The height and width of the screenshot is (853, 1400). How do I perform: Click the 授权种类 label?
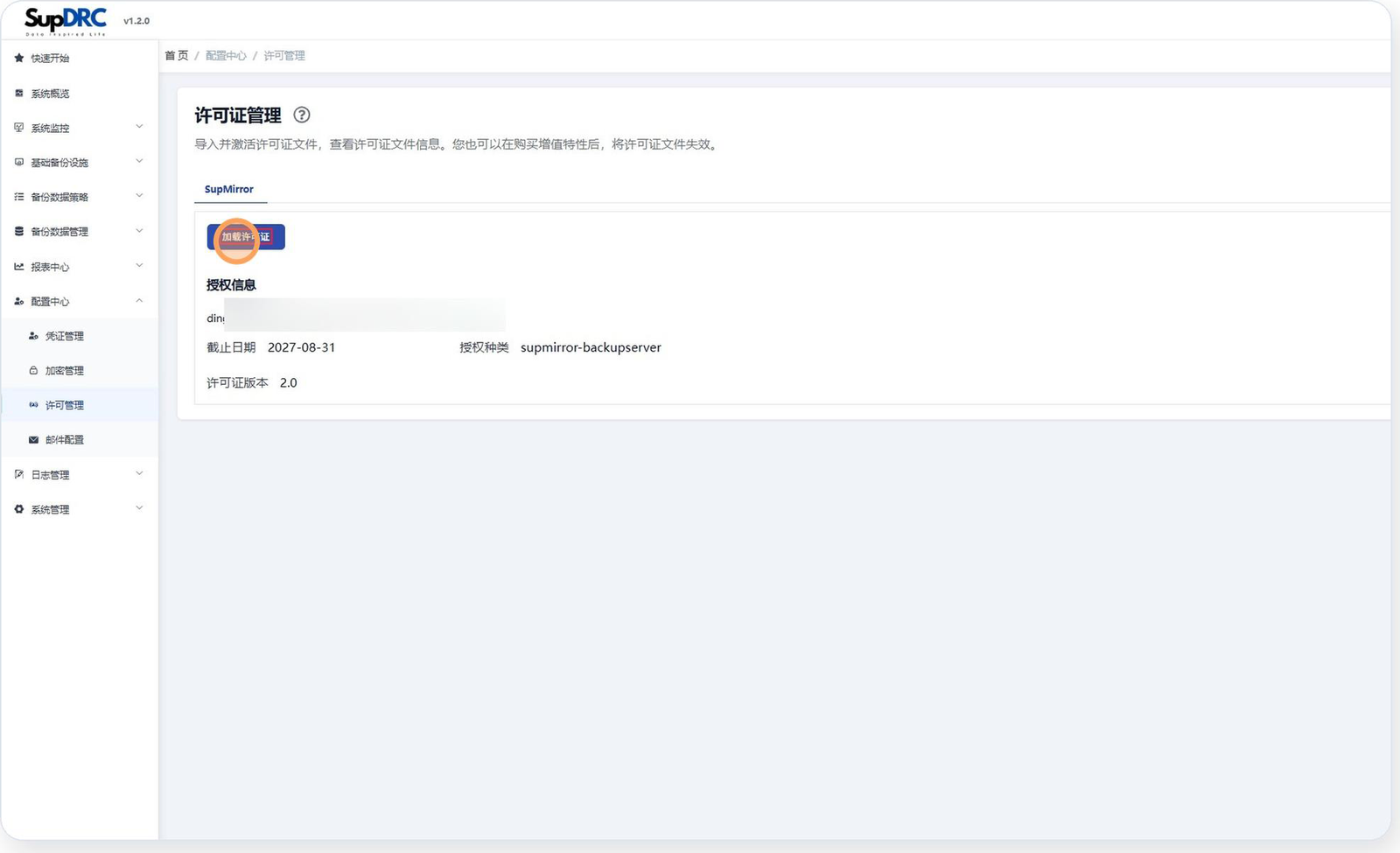coord(484,347)
